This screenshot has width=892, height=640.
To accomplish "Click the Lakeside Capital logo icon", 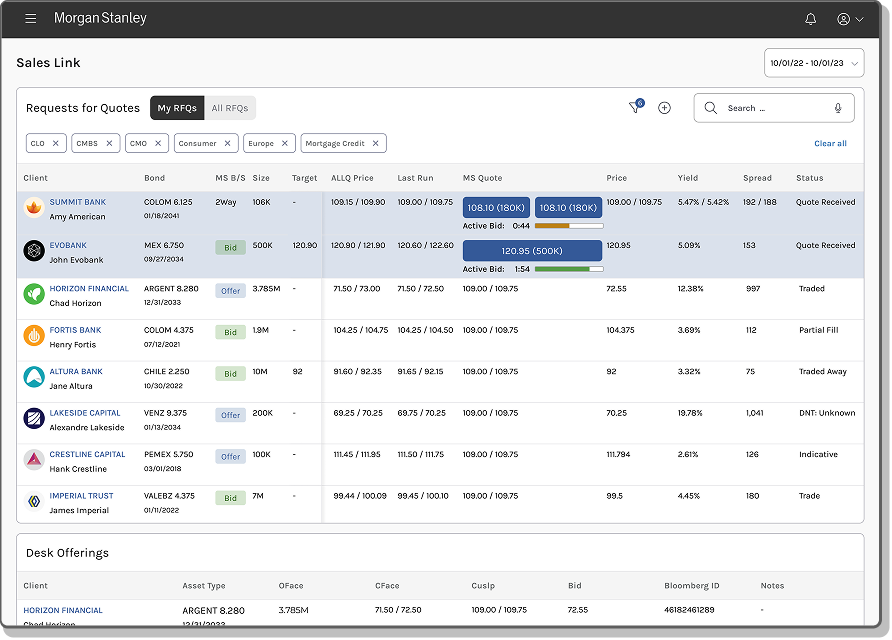I will pyautogui.click(x=34, y=419).
